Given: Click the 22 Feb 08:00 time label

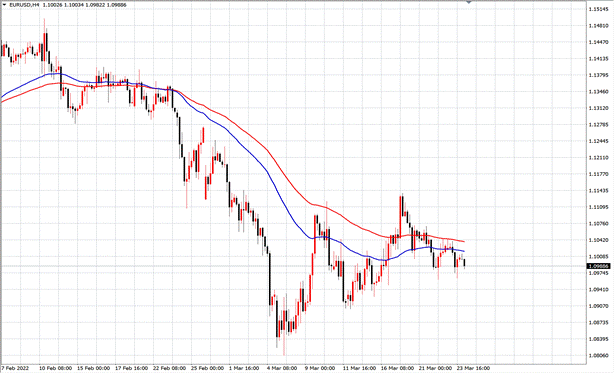Looking at the screenshot, I should pyautogui.click(x=169, y=368).
